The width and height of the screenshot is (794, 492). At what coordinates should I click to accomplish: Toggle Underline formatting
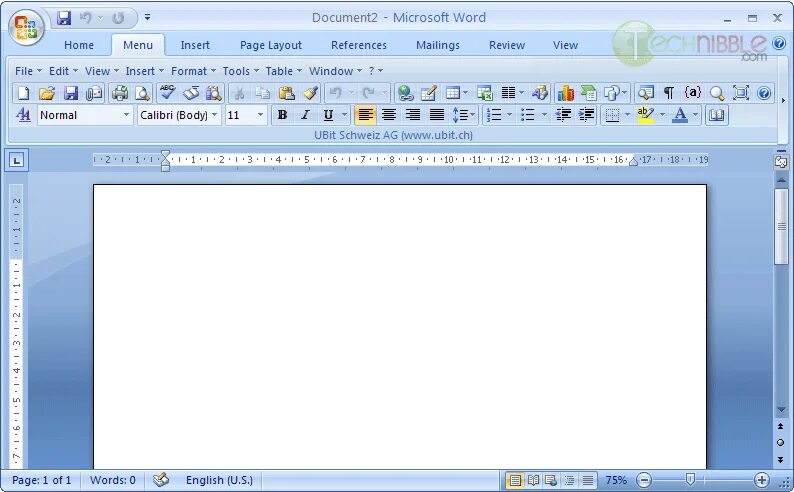tap(328, 115)
